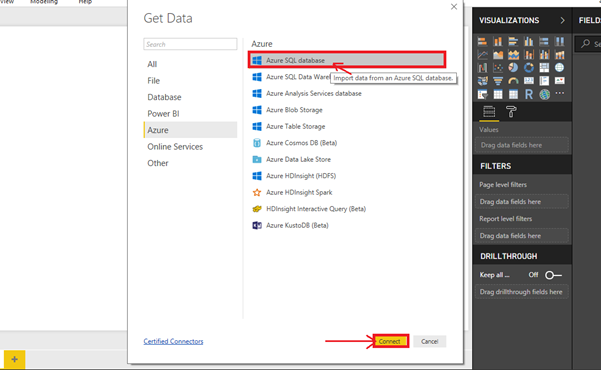Select the ArcGIS Maps visual

click(x=544, y=94)
